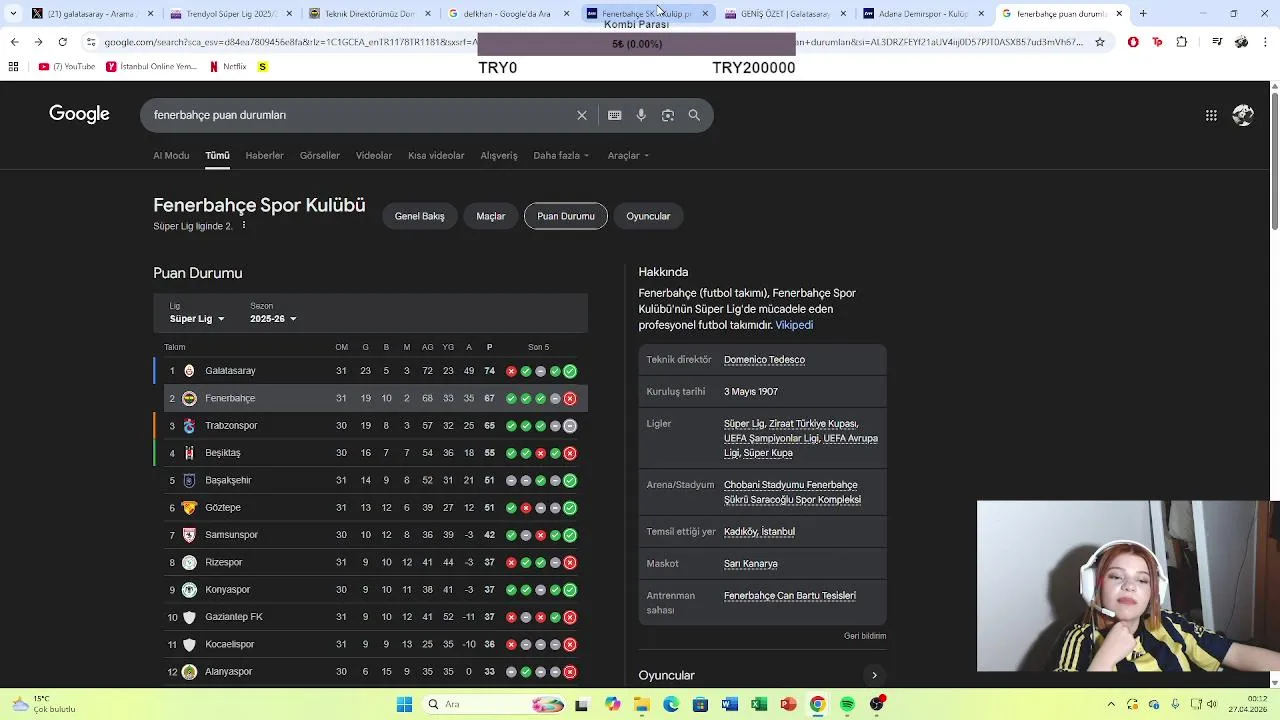Open the Samsunspor row in standings
This screenshot has height=720, width=1280.
(x=370, y=535)
